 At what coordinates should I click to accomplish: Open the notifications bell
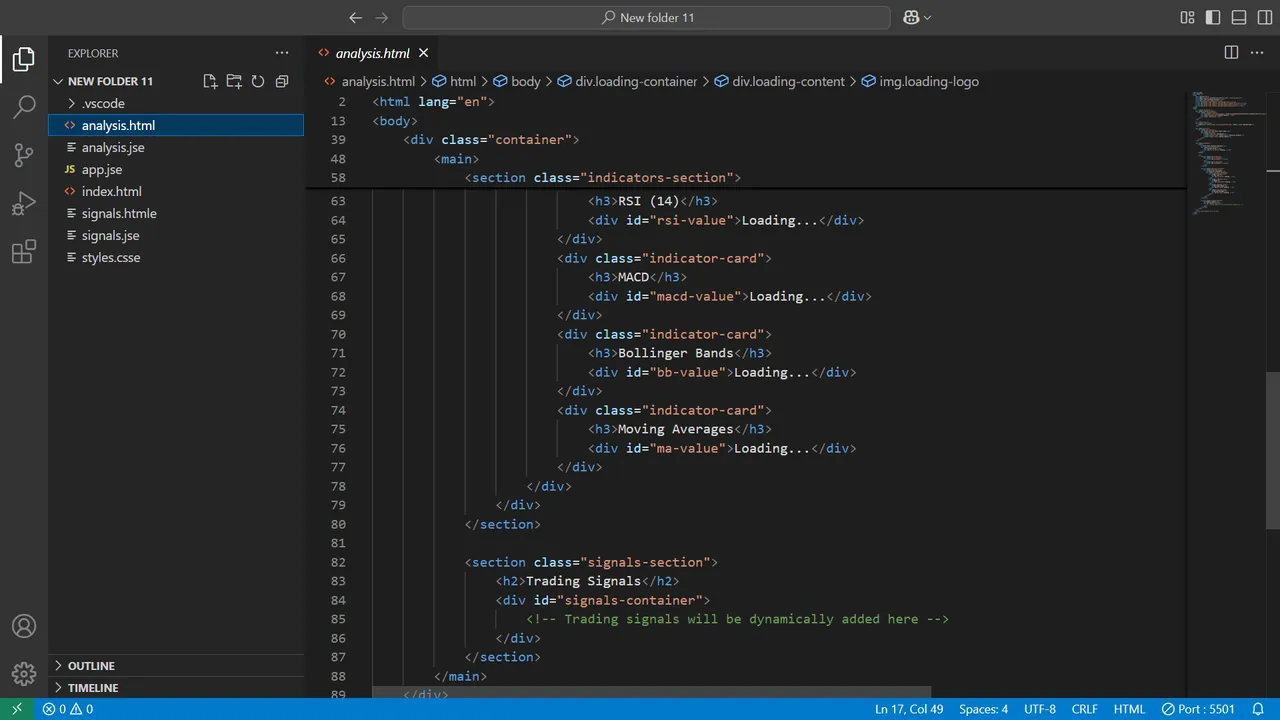point(1259,709)
